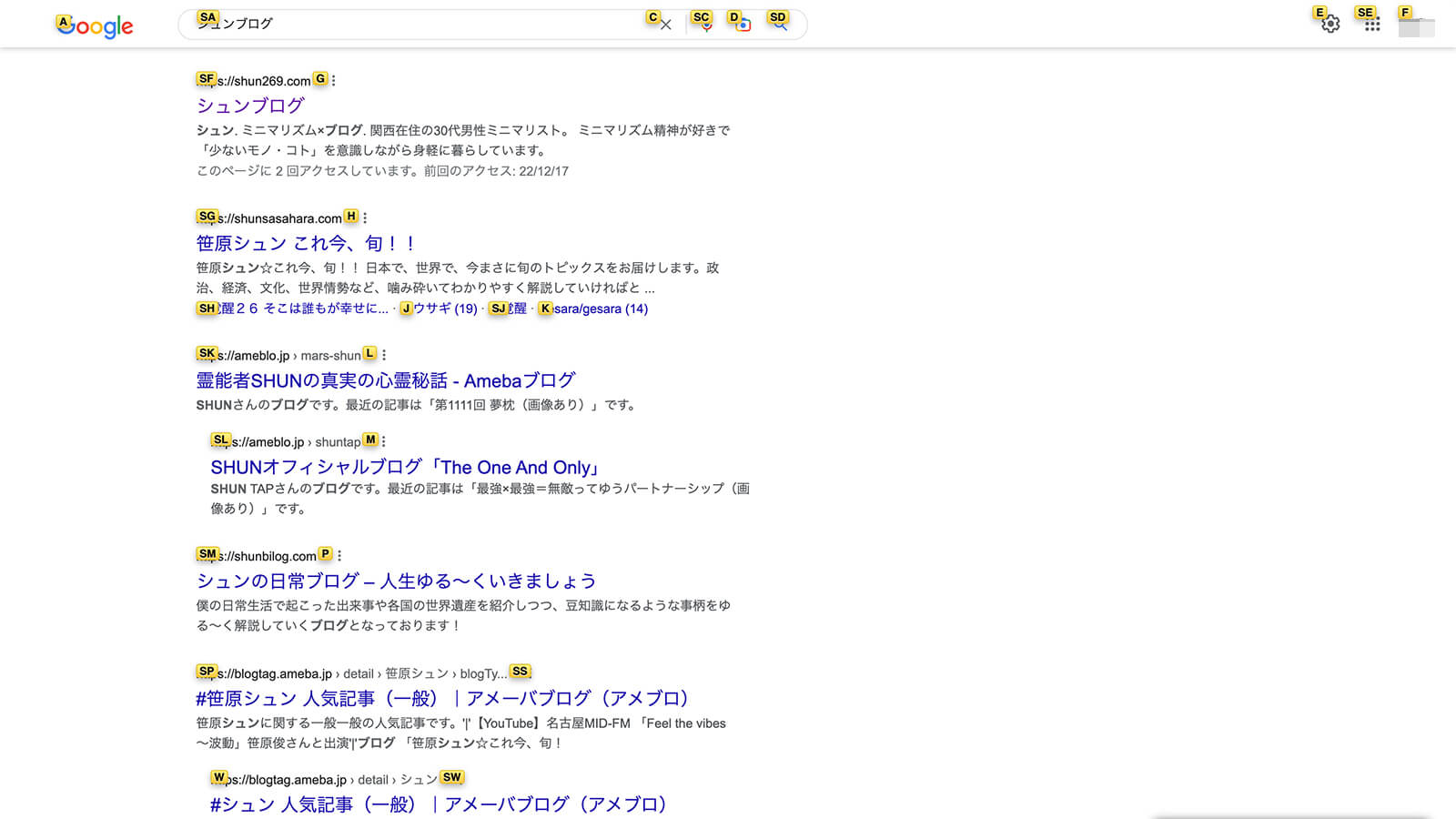Click the shunsasahara.com URL breadcrumb
This screenshot has height=819, width=1456.
(x=269, y=218)
